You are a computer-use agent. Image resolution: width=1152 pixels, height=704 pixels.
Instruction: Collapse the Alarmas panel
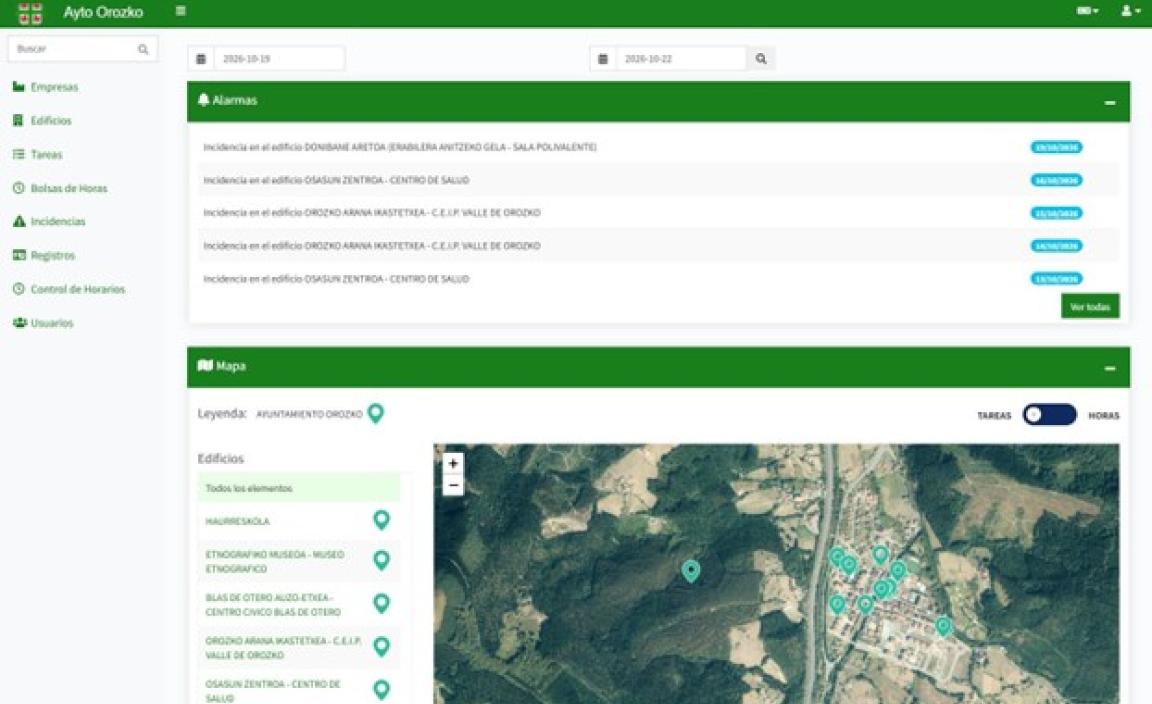(x=1109, y=102)
